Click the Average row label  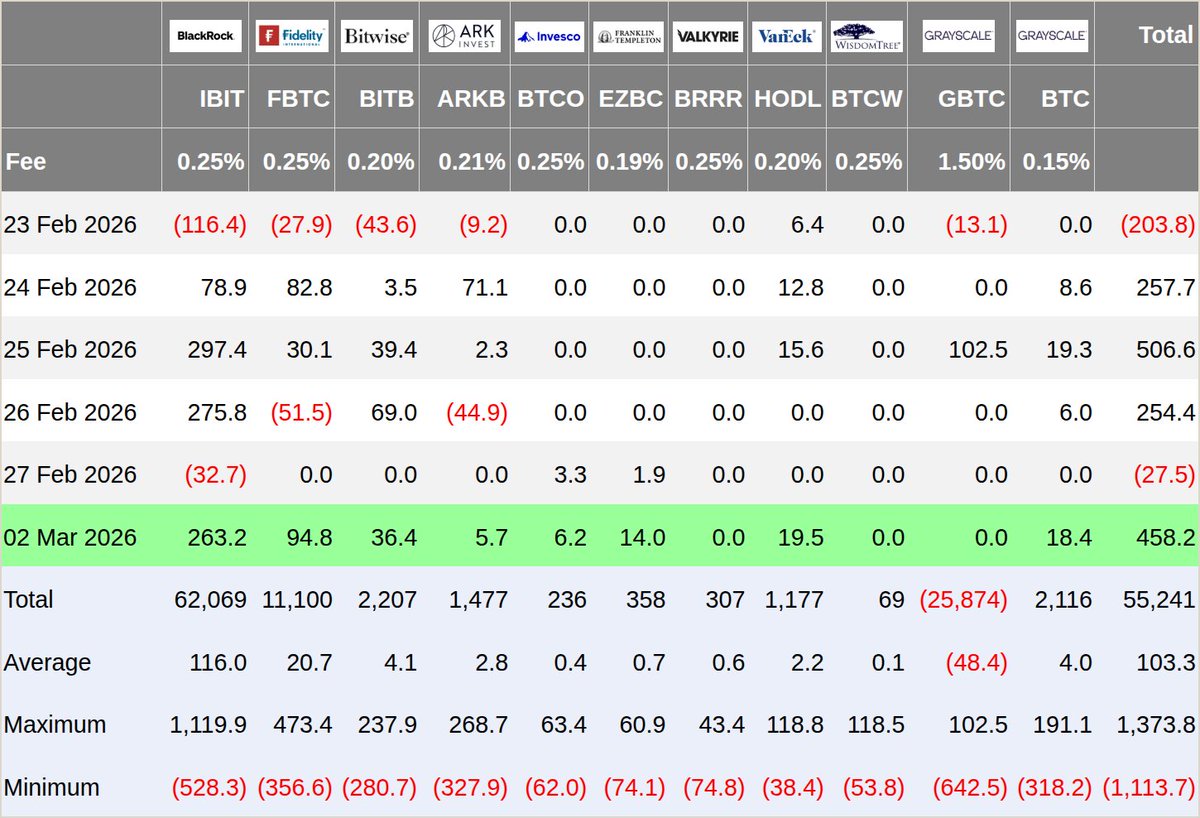(x=47, y=662)
